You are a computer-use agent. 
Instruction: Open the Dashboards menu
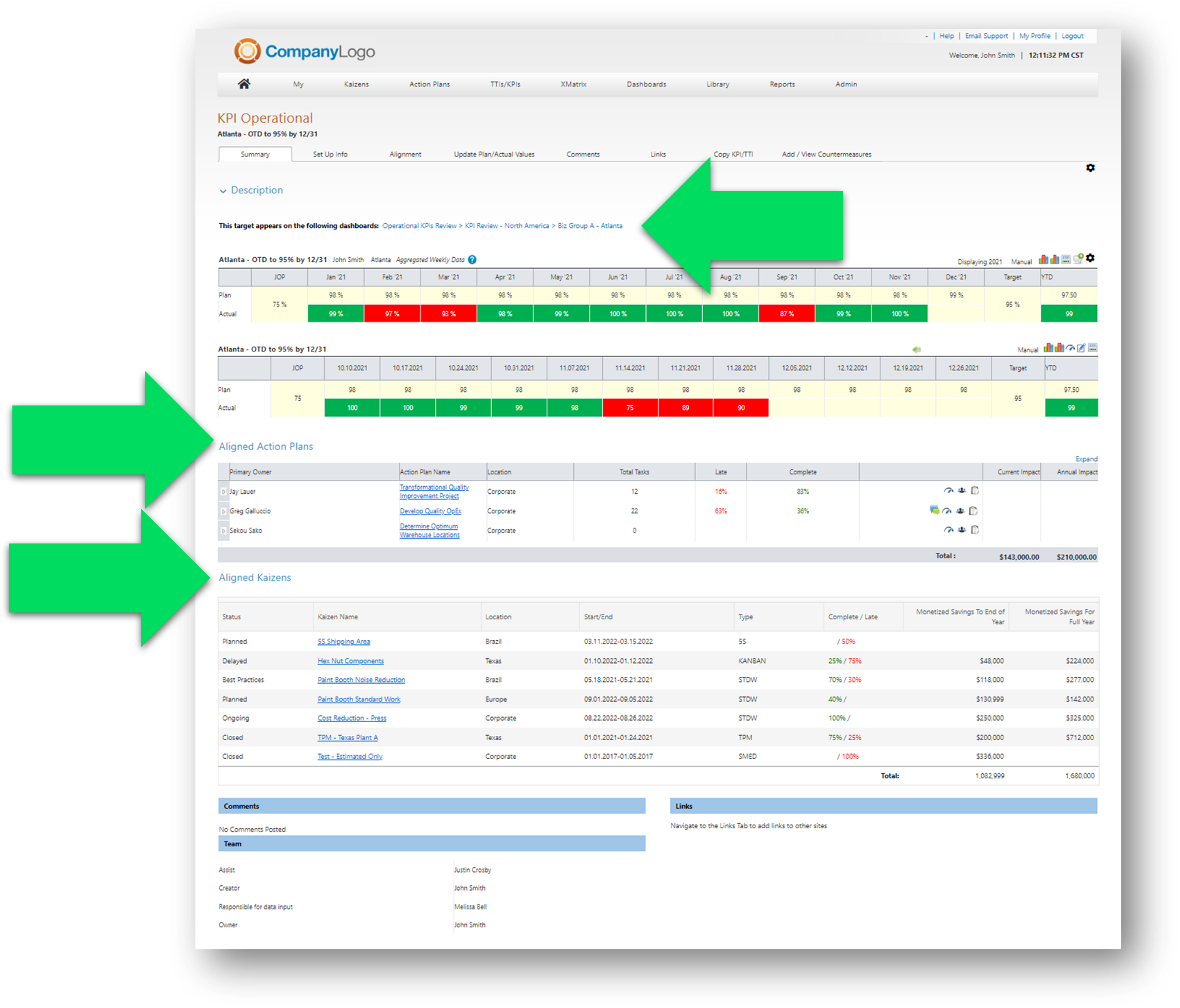646,84
